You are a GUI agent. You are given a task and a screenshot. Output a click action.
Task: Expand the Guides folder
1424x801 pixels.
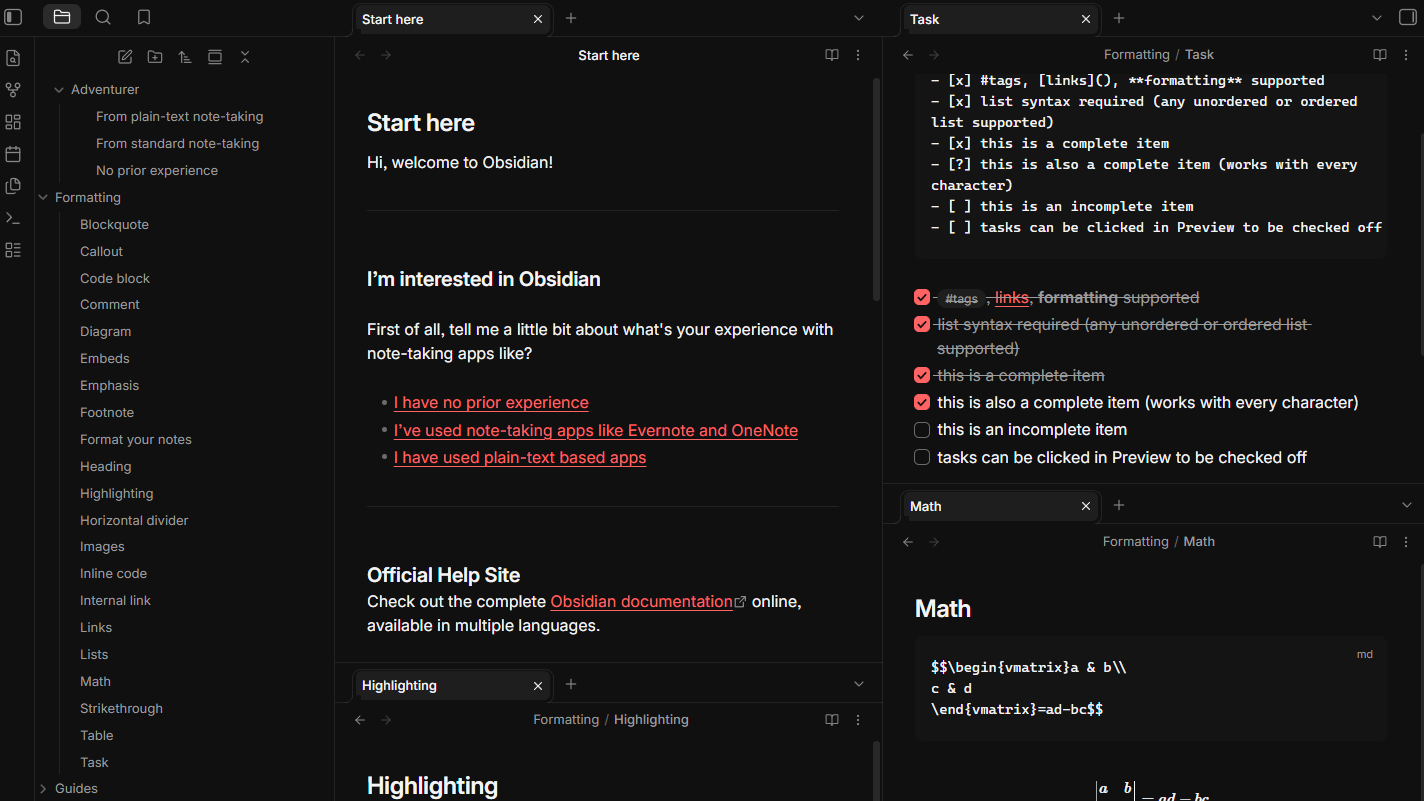(43, 789)
